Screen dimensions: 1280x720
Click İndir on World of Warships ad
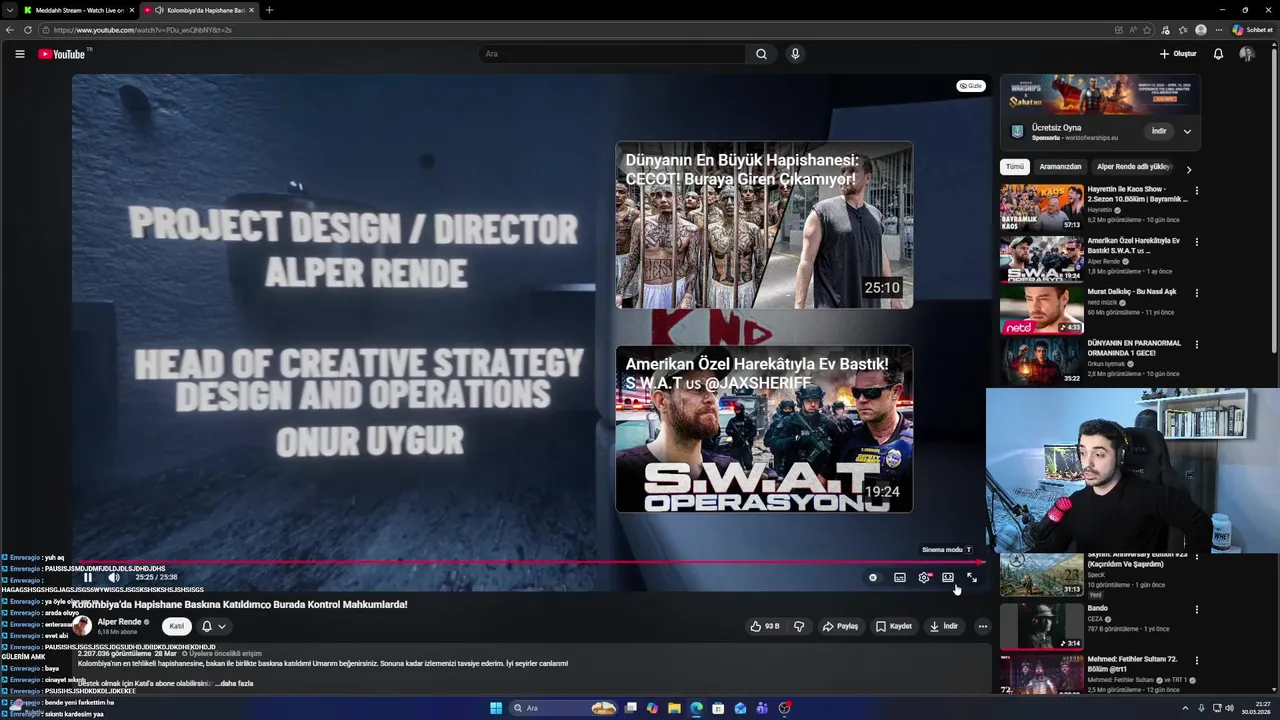click(x=1159, y=131)
